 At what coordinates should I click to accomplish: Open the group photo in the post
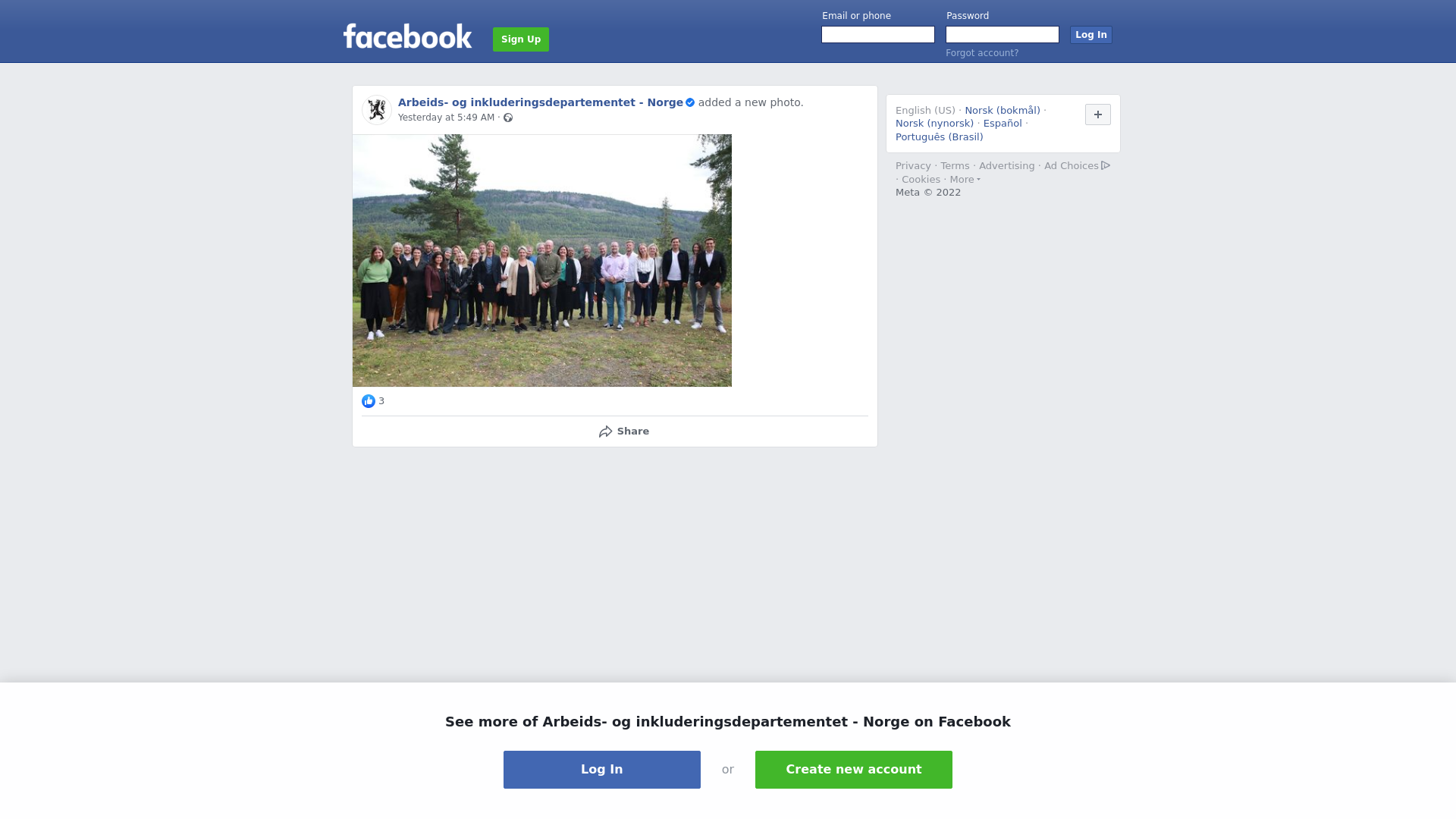(x=542, y=261)
